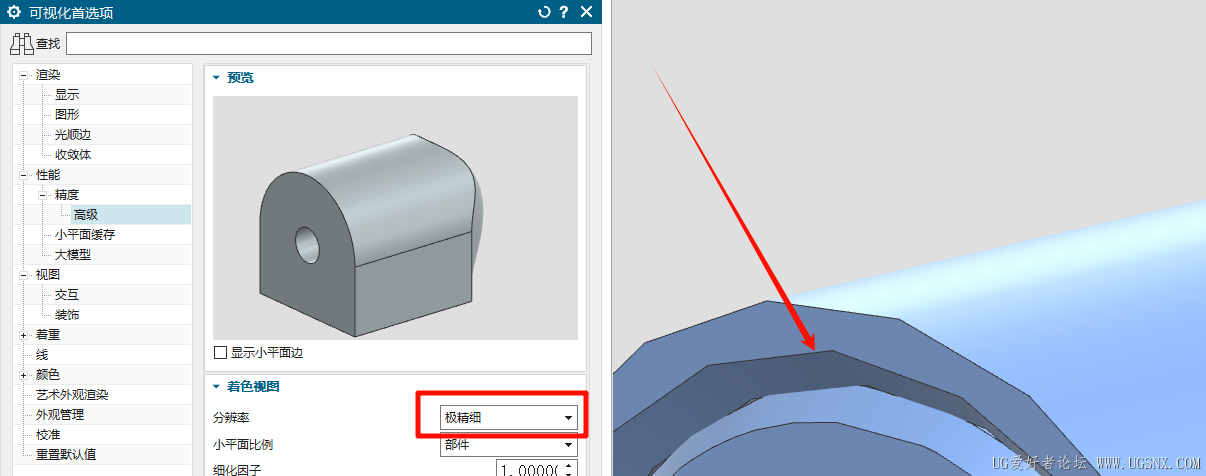The image size is (1206, 476).
Task: Select 精度 in the tree
Action: click(67, 195)
